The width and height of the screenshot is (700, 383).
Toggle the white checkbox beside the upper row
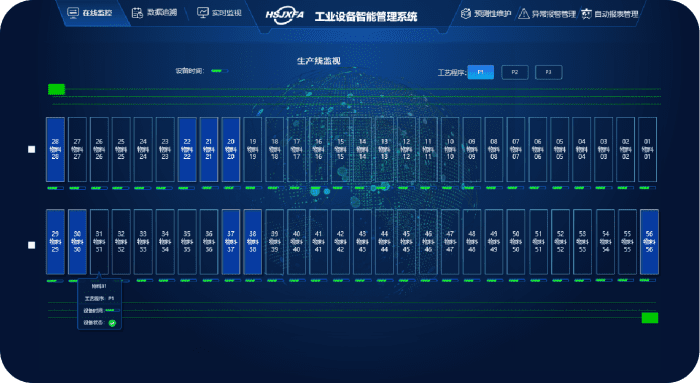32,149
